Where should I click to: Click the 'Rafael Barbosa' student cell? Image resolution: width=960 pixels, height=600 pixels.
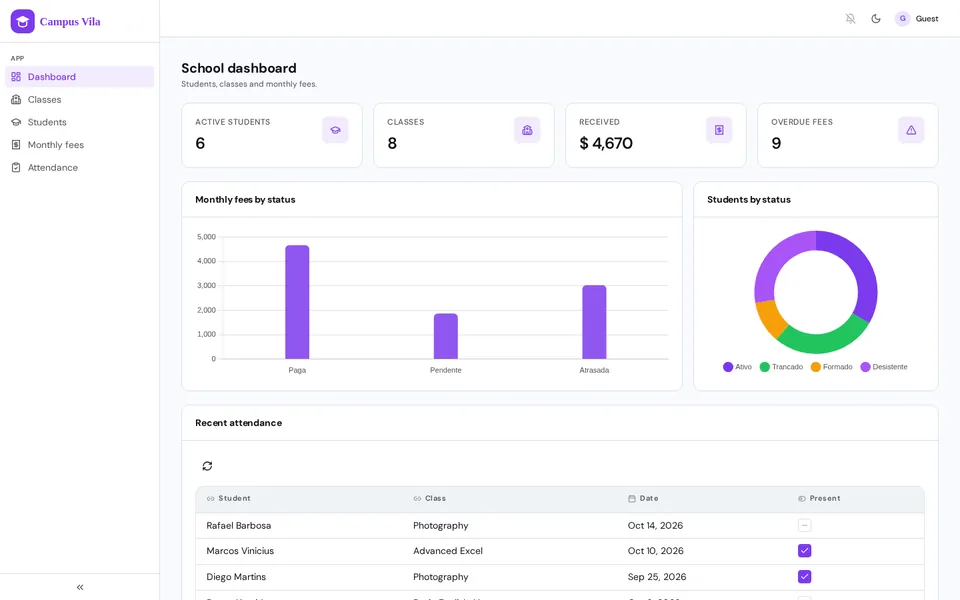point(239,525)
